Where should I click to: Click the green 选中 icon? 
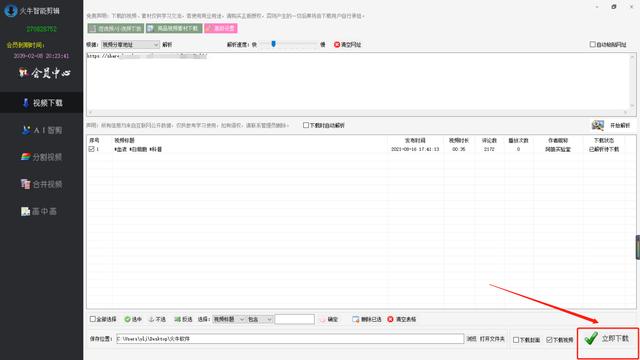tap(127, 319)
